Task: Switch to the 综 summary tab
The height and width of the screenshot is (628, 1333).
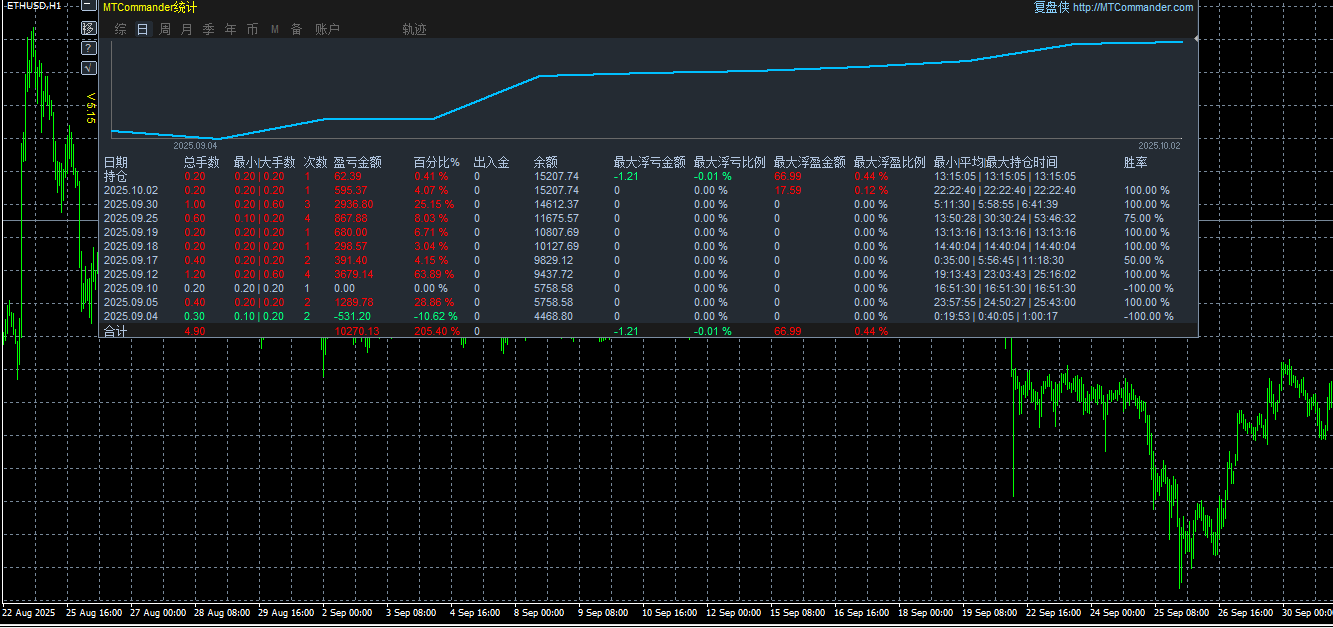Action: 120,30
